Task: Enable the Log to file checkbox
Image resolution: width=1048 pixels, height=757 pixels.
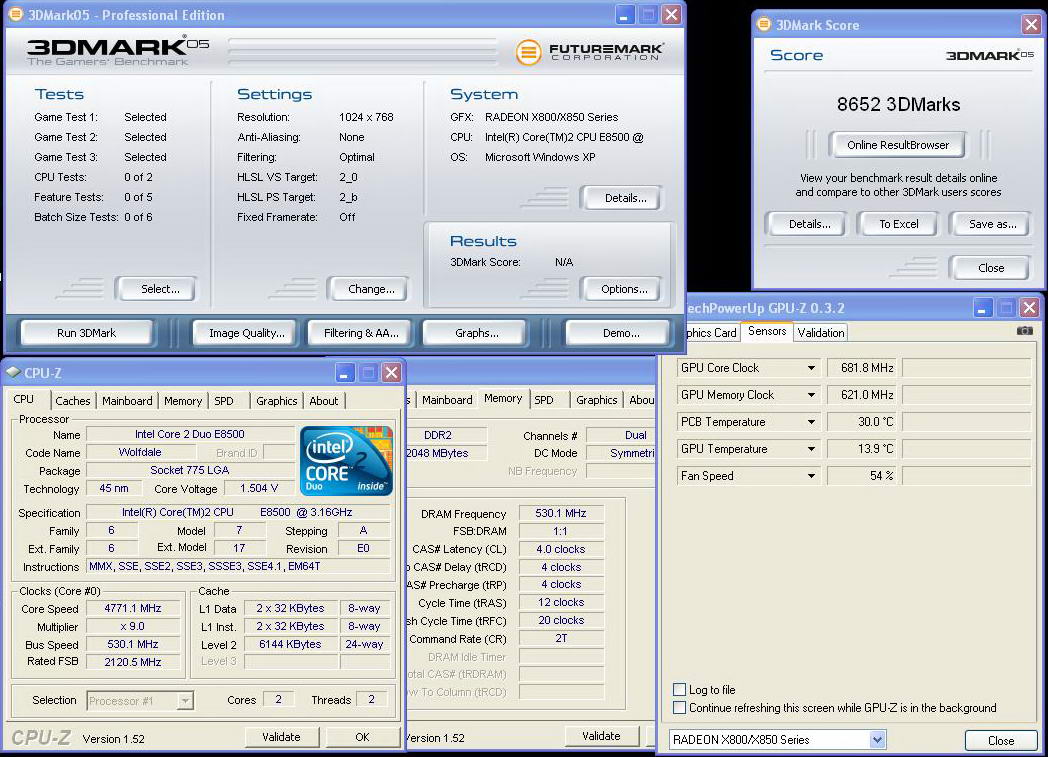Action: coord(680,690)
